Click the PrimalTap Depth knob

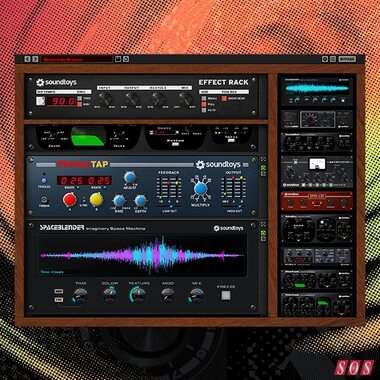tap(140, 200)
